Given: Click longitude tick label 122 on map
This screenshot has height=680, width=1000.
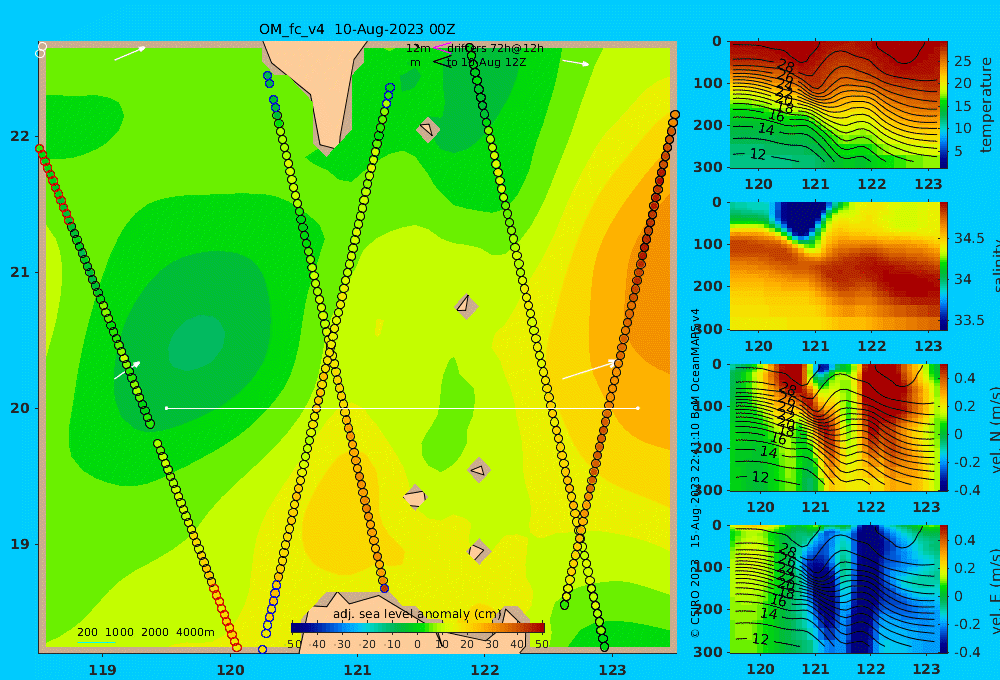Looking at the screenshot, I should tap(485, 670).
